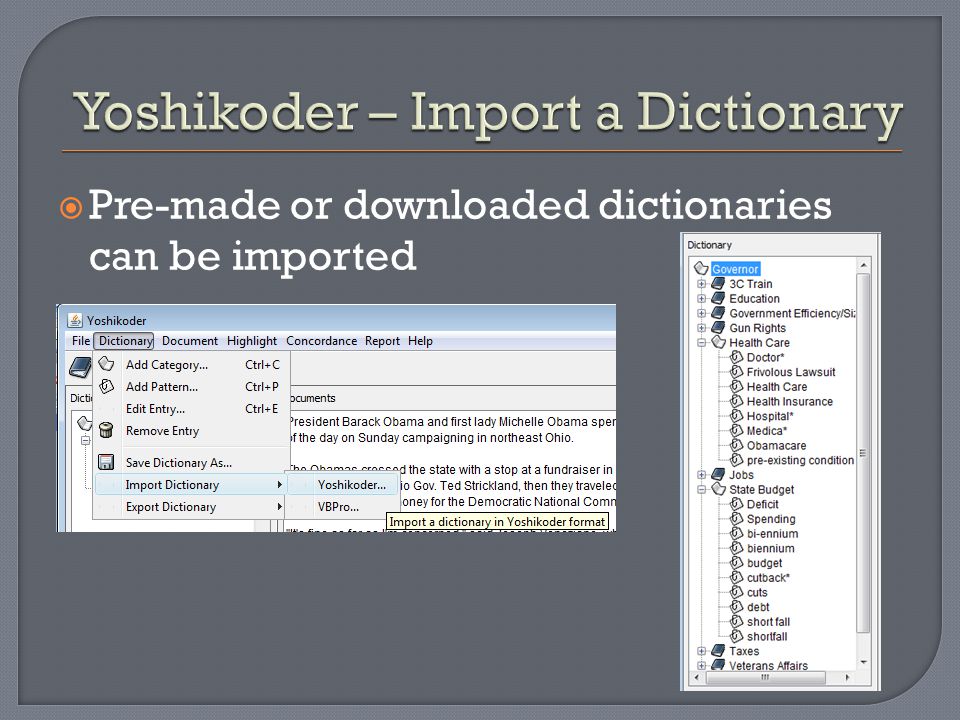
Task: Open Export Dictionary submenu
Action: click(192, 507)
